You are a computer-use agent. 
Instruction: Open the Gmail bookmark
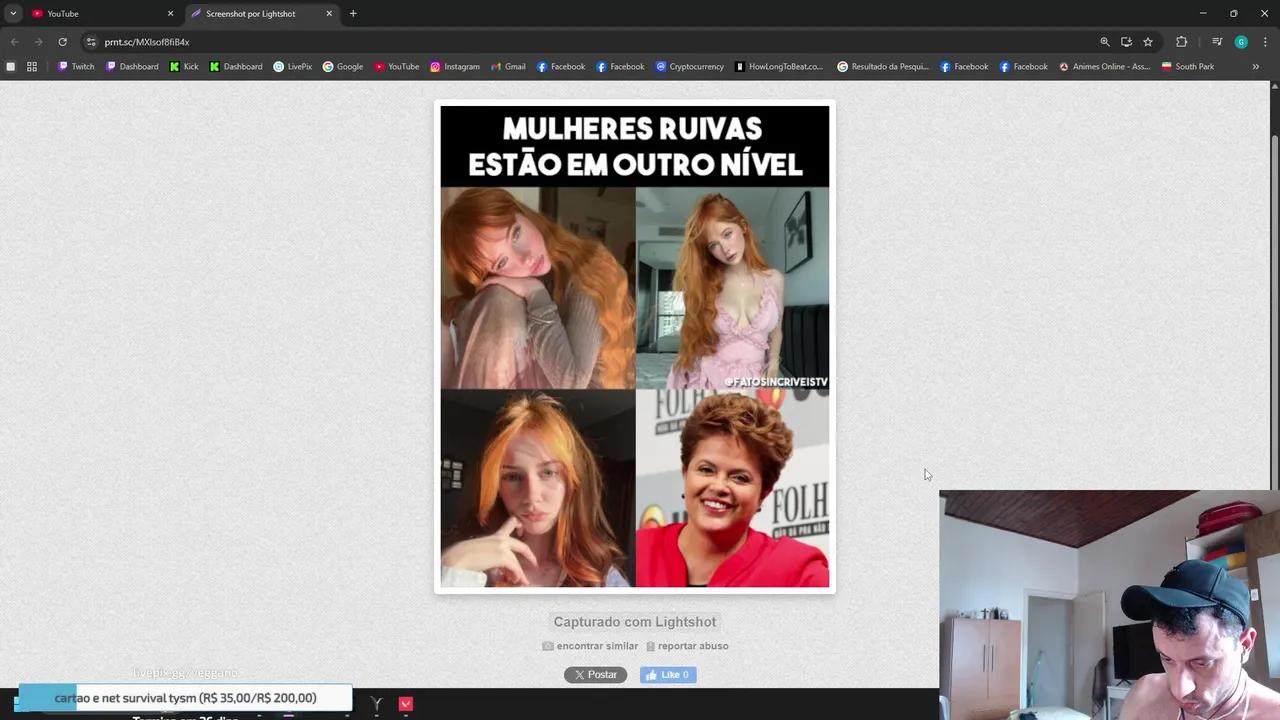508,66
